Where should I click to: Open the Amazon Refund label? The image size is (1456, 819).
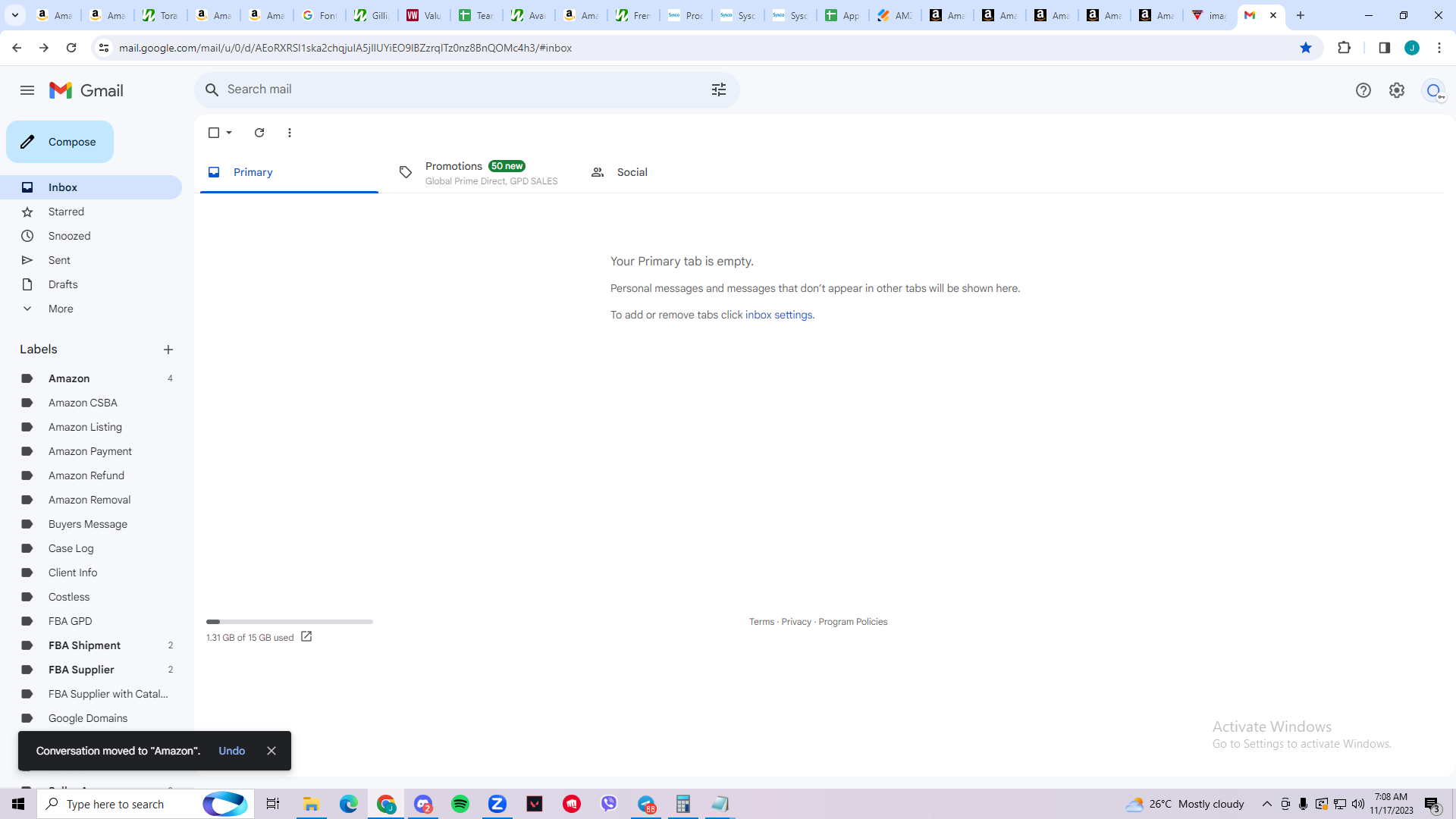pyautogui.click(x=91, y=475)
